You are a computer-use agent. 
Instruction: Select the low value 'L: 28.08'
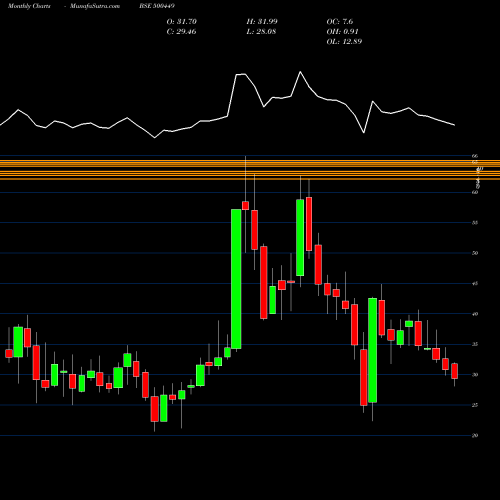(x=261, y=32)
